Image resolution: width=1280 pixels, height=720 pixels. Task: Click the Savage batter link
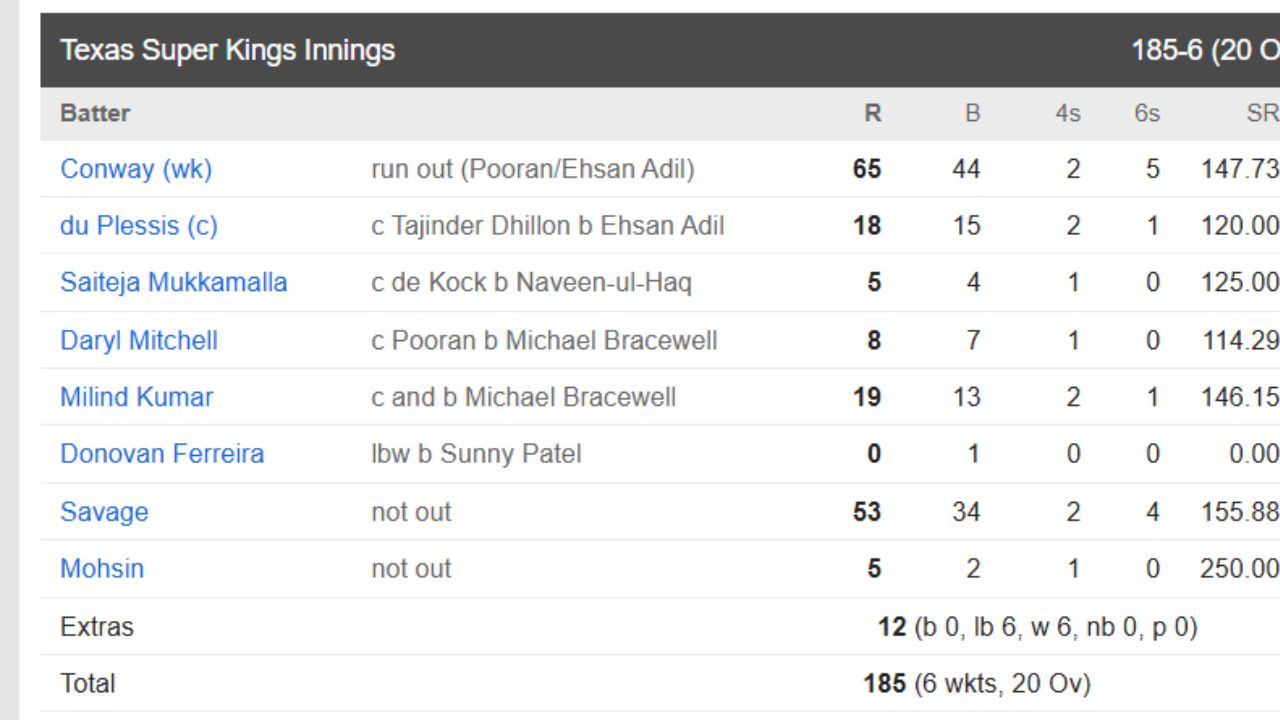coord(104,512)
